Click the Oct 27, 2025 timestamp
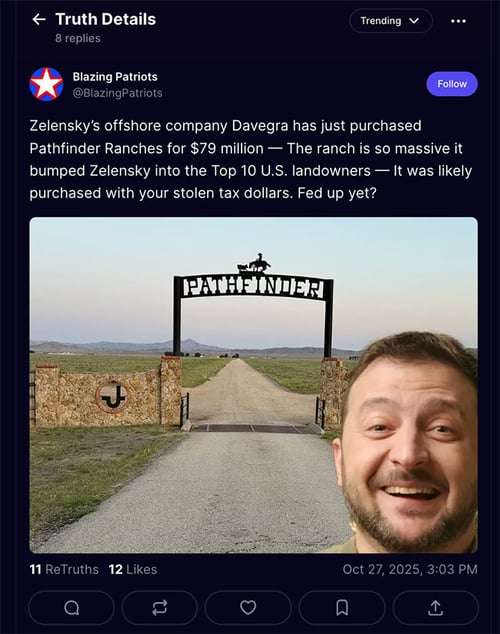 tap(410, 569)
